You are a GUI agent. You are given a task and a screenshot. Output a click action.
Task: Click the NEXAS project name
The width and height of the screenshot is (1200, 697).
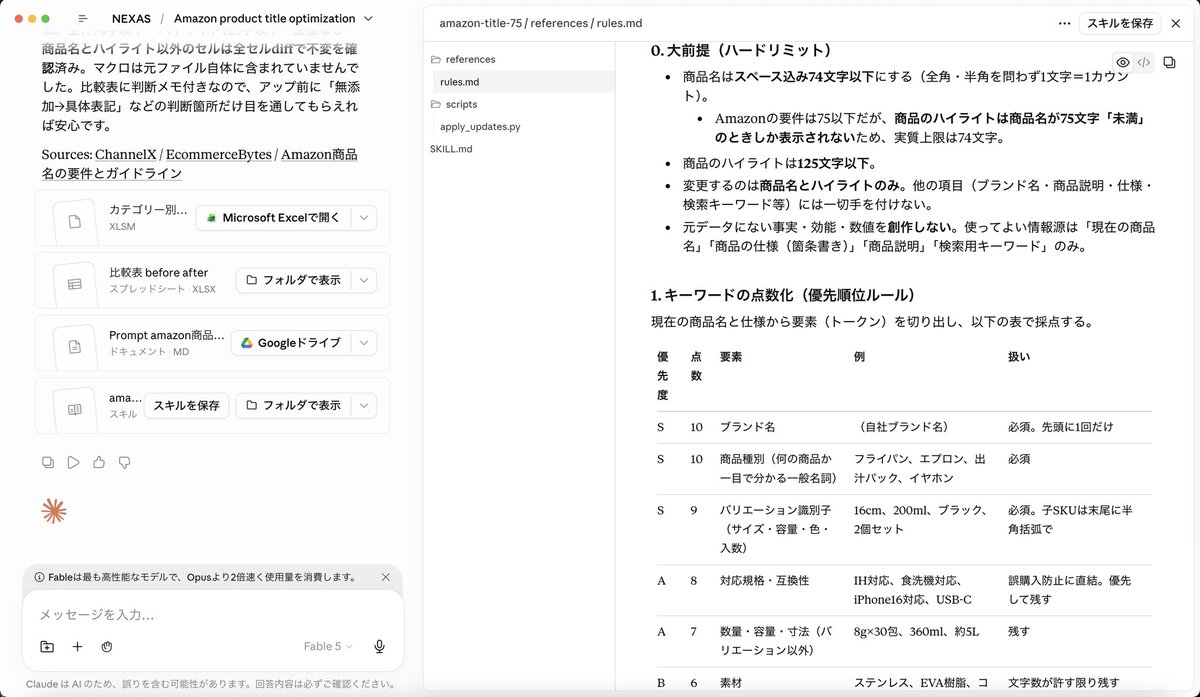click(x=132, y=19)
